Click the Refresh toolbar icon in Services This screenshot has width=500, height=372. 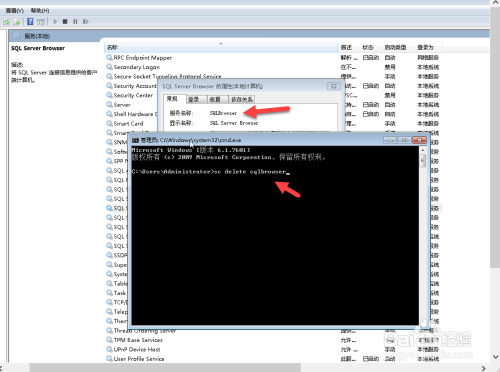(6, 22)
